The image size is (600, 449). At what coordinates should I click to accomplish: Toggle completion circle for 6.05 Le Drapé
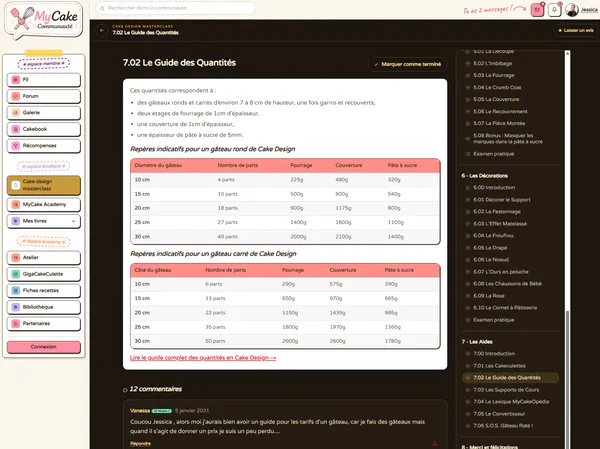[x=468, y=248]
